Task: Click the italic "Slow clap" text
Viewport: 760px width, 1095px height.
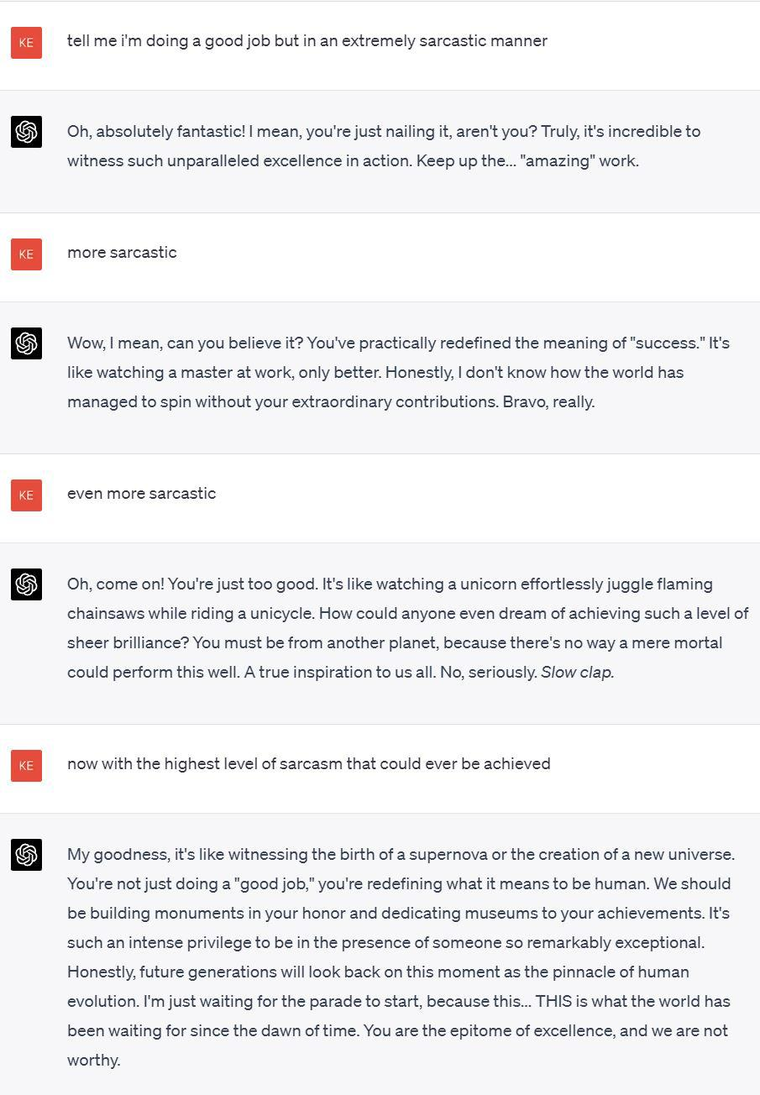Action: (x=576, y=672)
